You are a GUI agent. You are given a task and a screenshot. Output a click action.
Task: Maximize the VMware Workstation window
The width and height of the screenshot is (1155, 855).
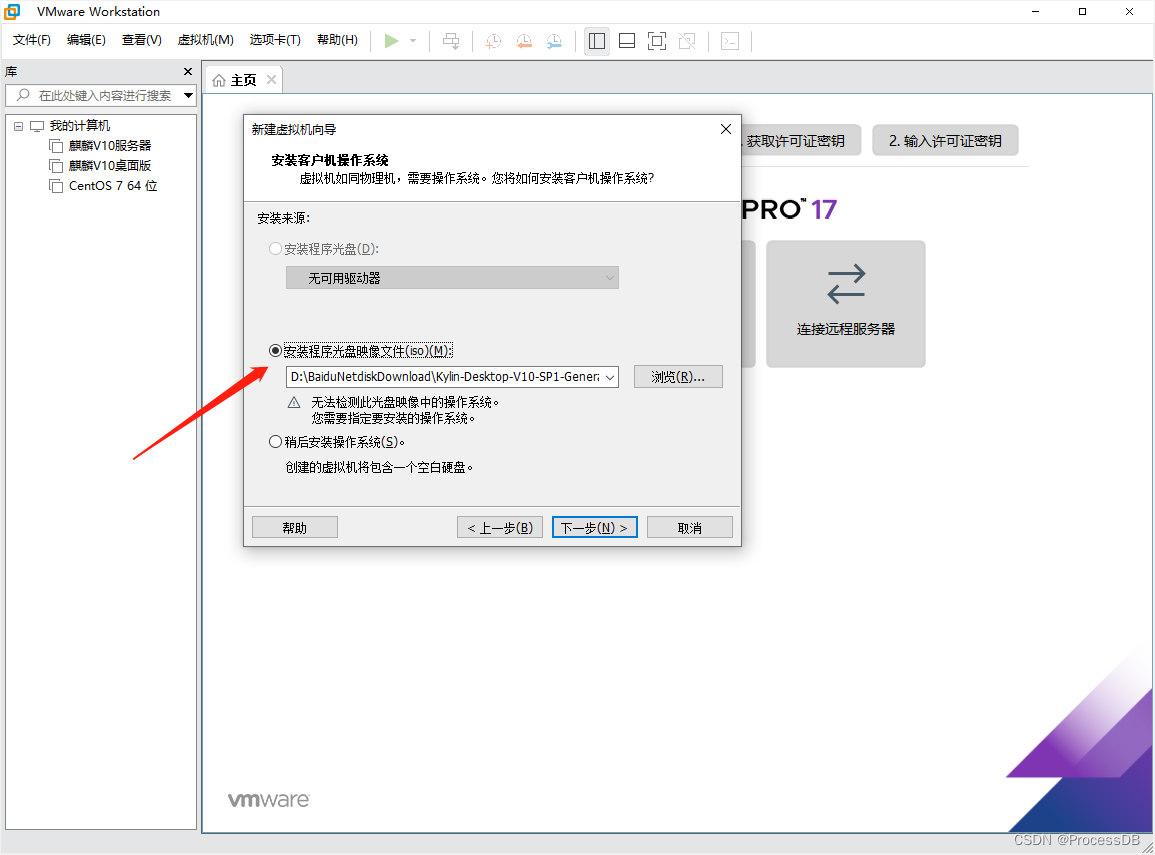pyautogui.click(x=1082, y=11)
